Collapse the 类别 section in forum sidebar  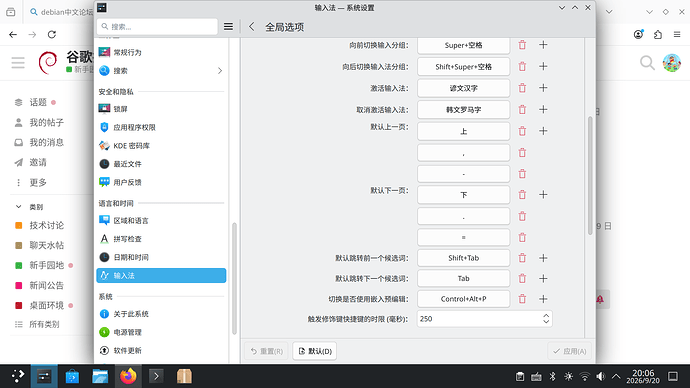pos(18,207)
